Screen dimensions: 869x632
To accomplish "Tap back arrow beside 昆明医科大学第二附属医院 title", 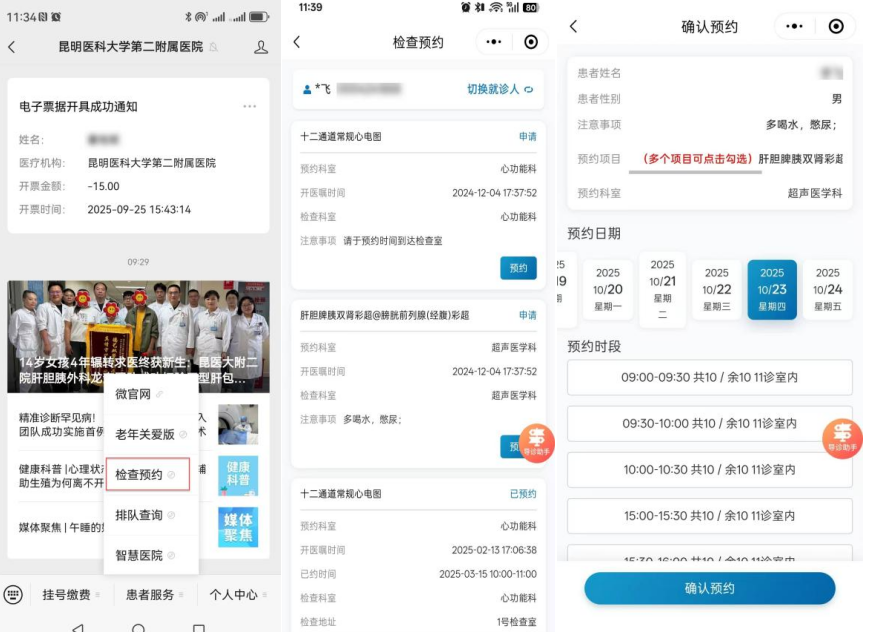I will (12, 47).
